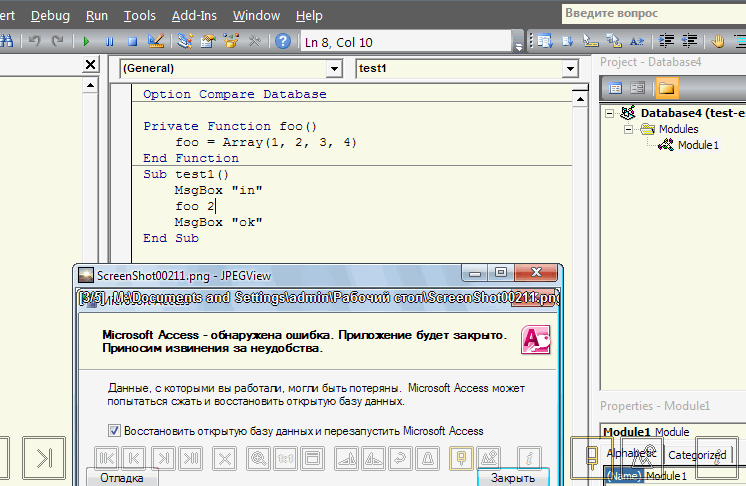
Task: Go to next image in JPEGView toolbar
Action: pos(163,459)
